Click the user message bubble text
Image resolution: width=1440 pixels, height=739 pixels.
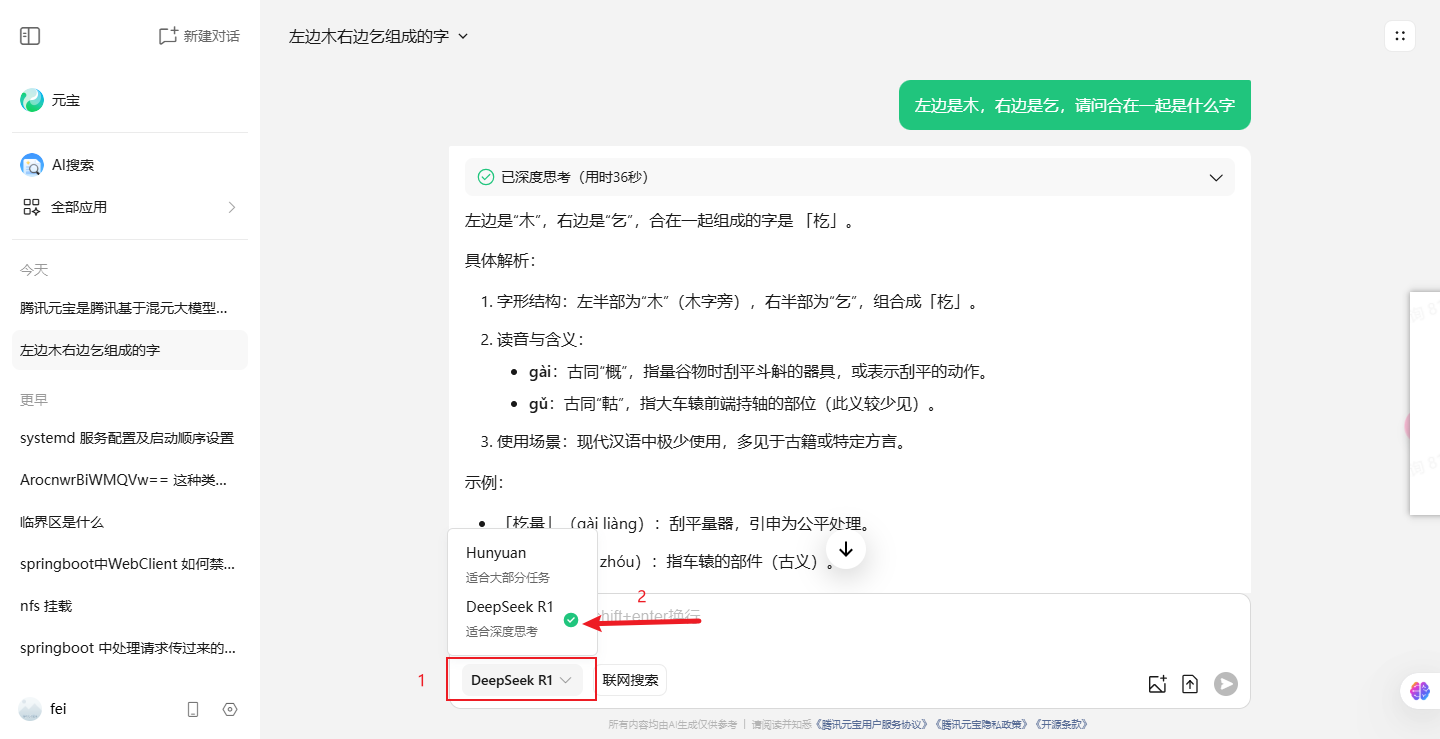[x=1075, y=105]
